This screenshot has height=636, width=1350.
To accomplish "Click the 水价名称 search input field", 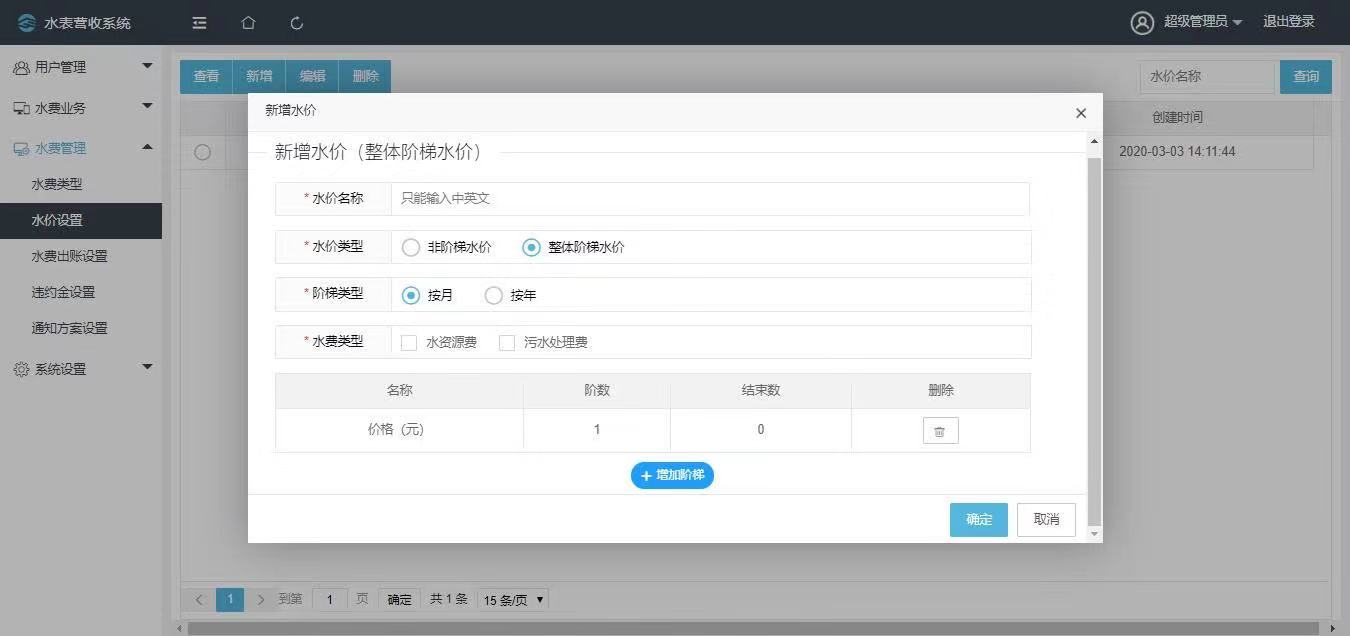I will [x=1206, y=76].
